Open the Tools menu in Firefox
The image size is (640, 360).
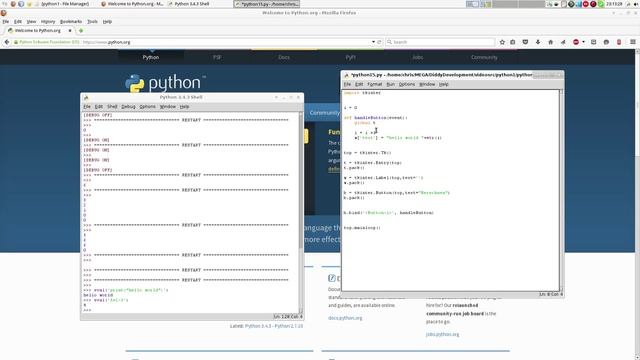[92, 21]
